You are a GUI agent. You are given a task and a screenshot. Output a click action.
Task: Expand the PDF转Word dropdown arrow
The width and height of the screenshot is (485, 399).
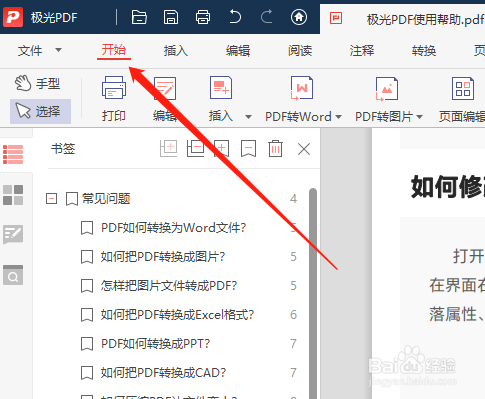[x=338, y=117]
